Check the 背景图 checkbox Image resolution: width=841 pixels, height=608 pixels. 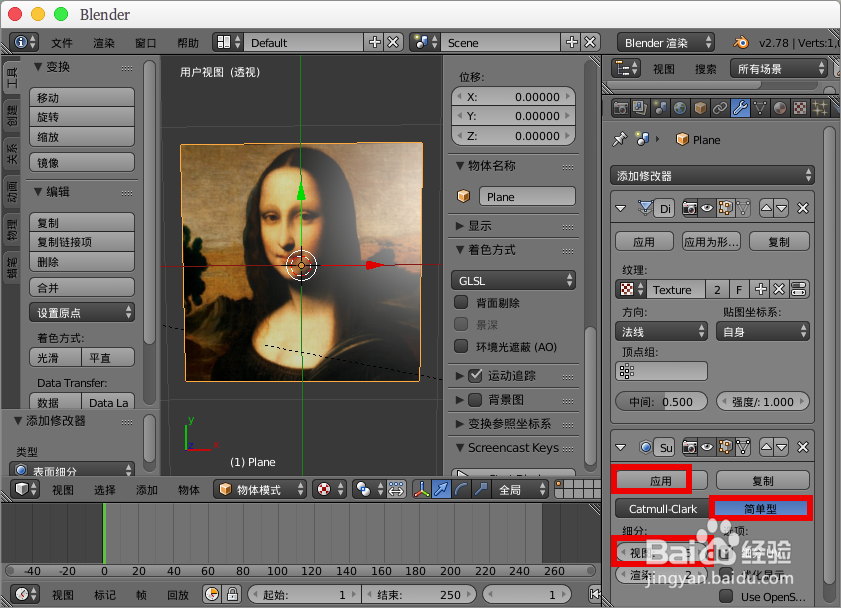[x=475, y=399]
